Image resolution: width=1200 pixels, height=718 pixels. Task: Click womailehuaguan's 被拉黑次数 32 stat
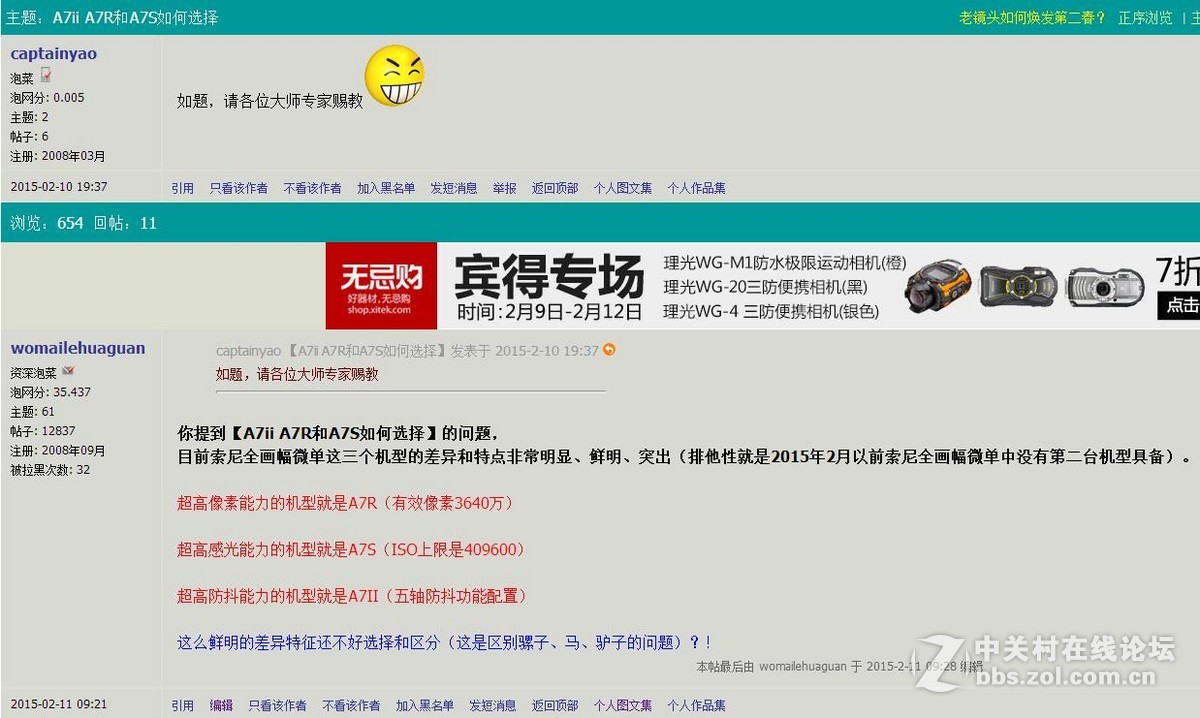[50, 470]
